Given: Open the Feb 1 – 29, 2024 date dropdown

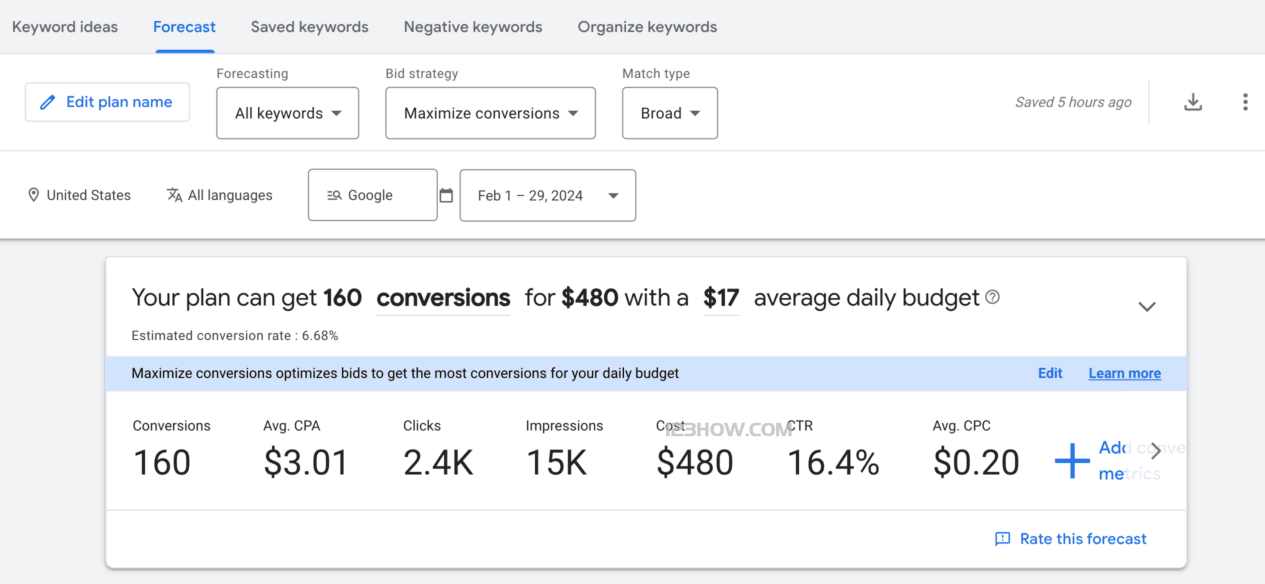Looking at the screenshot, I should pos(547,195).
